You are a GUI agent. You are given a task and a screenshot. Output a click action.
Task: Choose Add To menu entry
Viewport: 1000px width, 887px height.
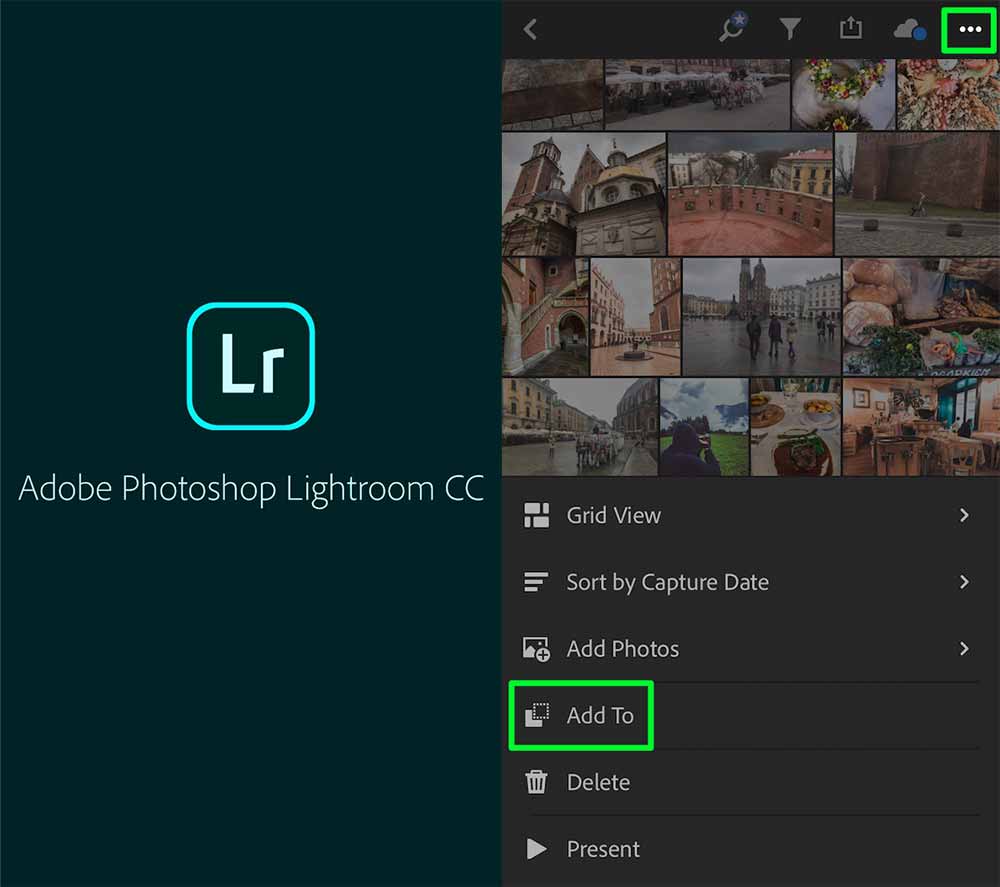[x=751, y=715]
